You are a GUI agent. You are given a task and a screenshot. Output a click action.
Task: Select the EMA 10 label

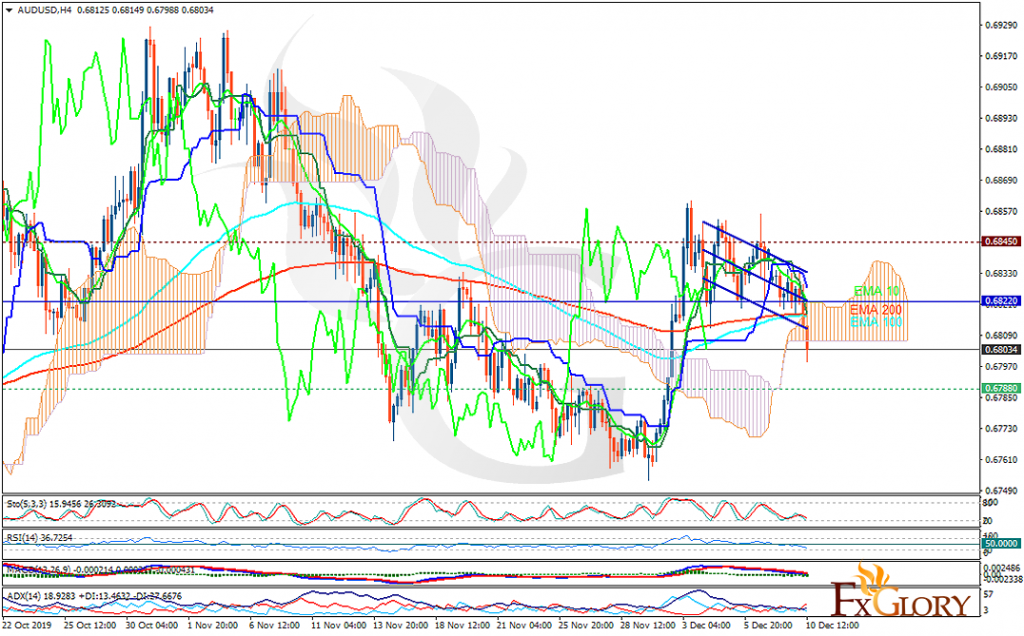[x=876, y=291]
